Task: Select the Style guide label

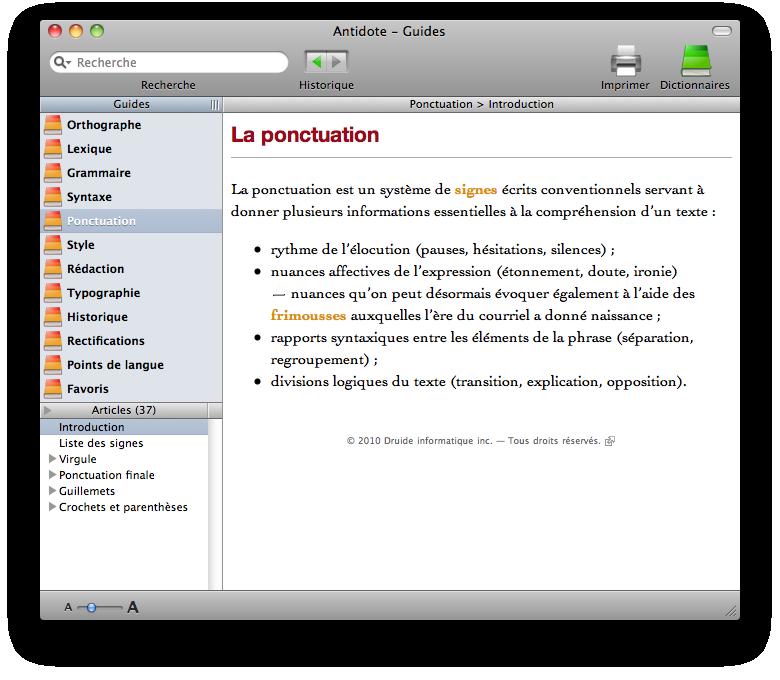Action: [81, 245]
